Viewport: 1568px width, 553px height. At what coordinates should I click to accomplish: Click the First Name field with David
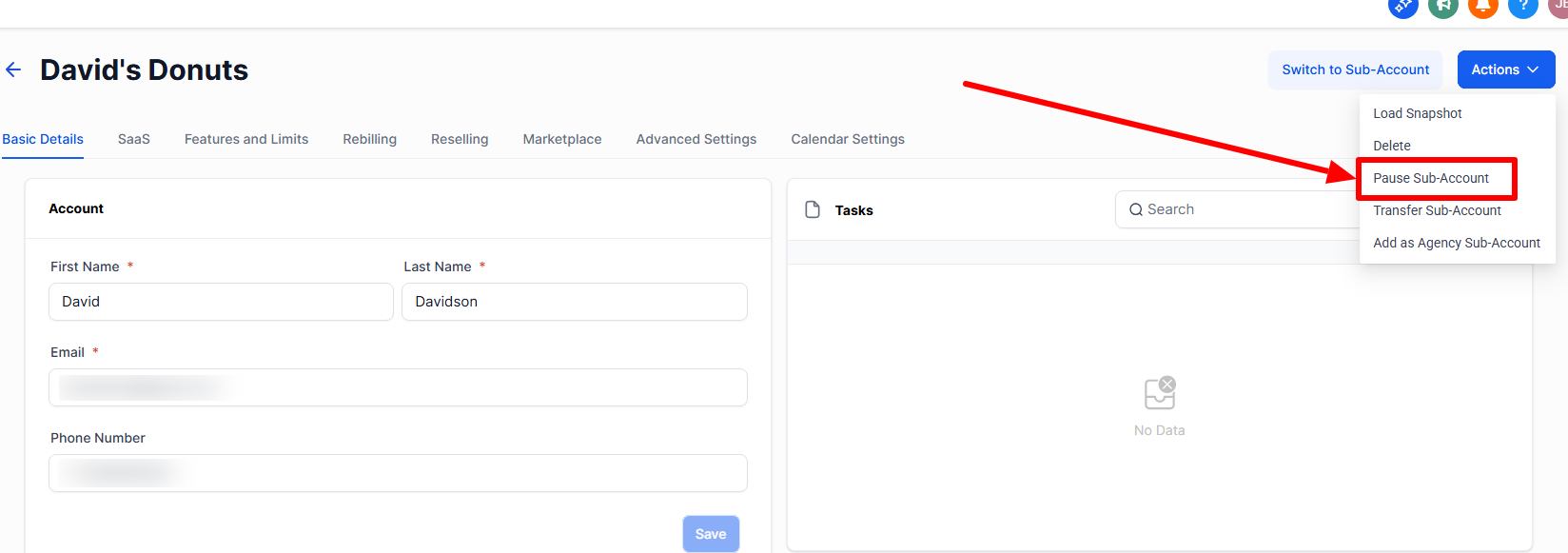pyautogui.click(x=221, y=302)
